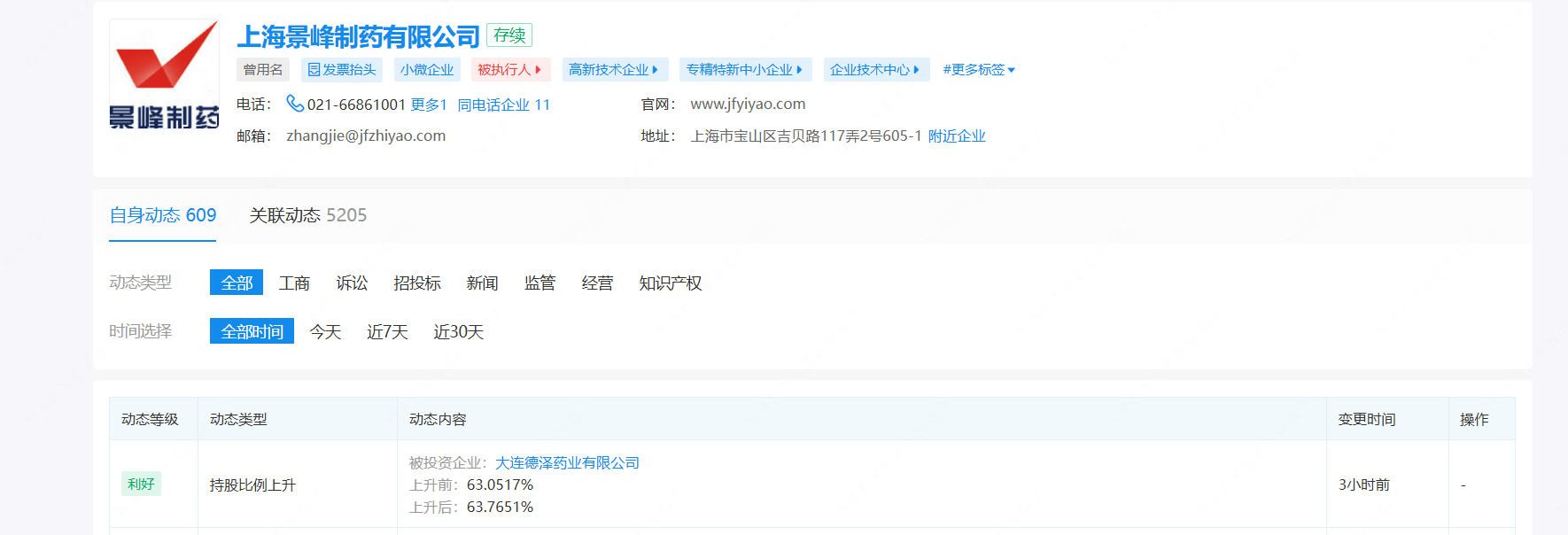This screenshot has height=535, width=1568.
Task: Click the email zhangjie@jfzhiyao.com
Action: click(x=366, y=136)
